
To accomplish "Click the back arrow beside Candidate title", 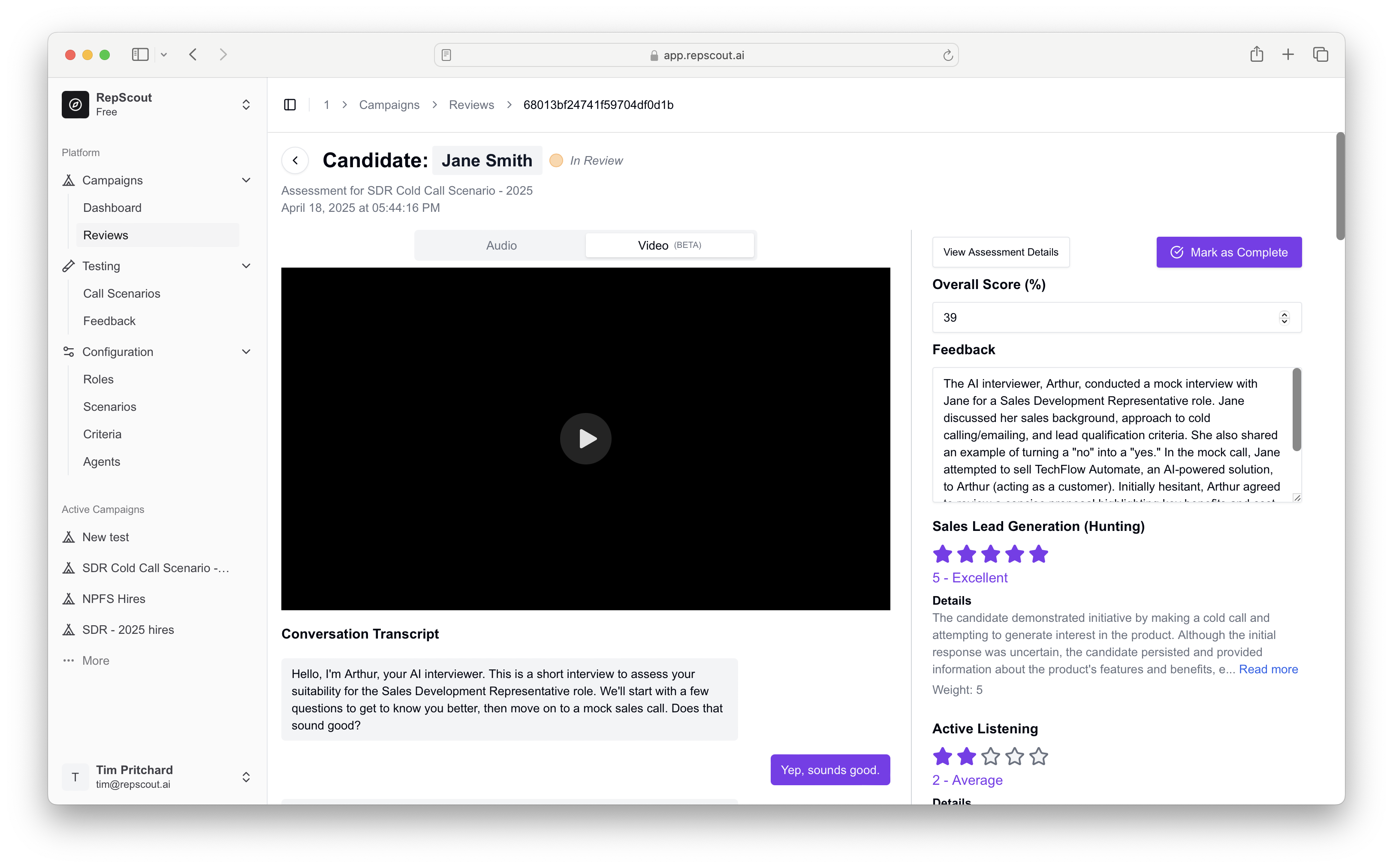I will [295, 160].
